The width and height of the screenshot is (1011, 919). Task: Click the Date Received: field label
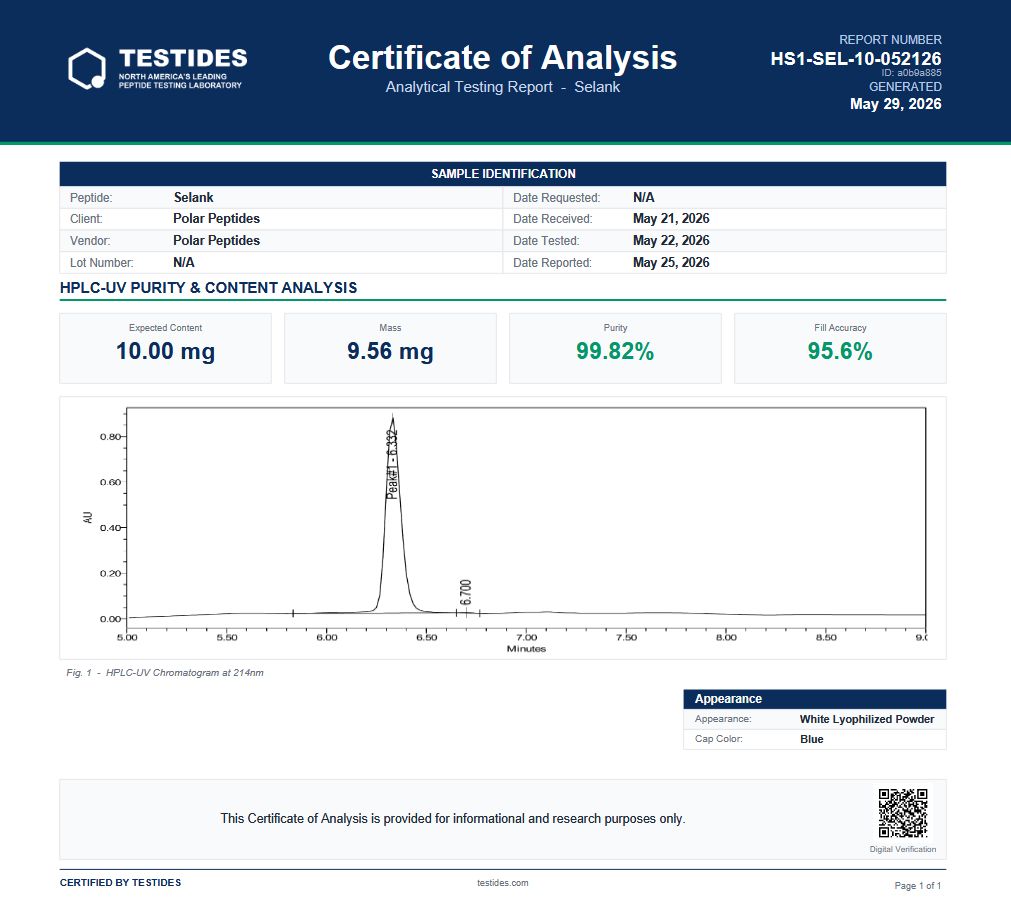coord(553,219)
